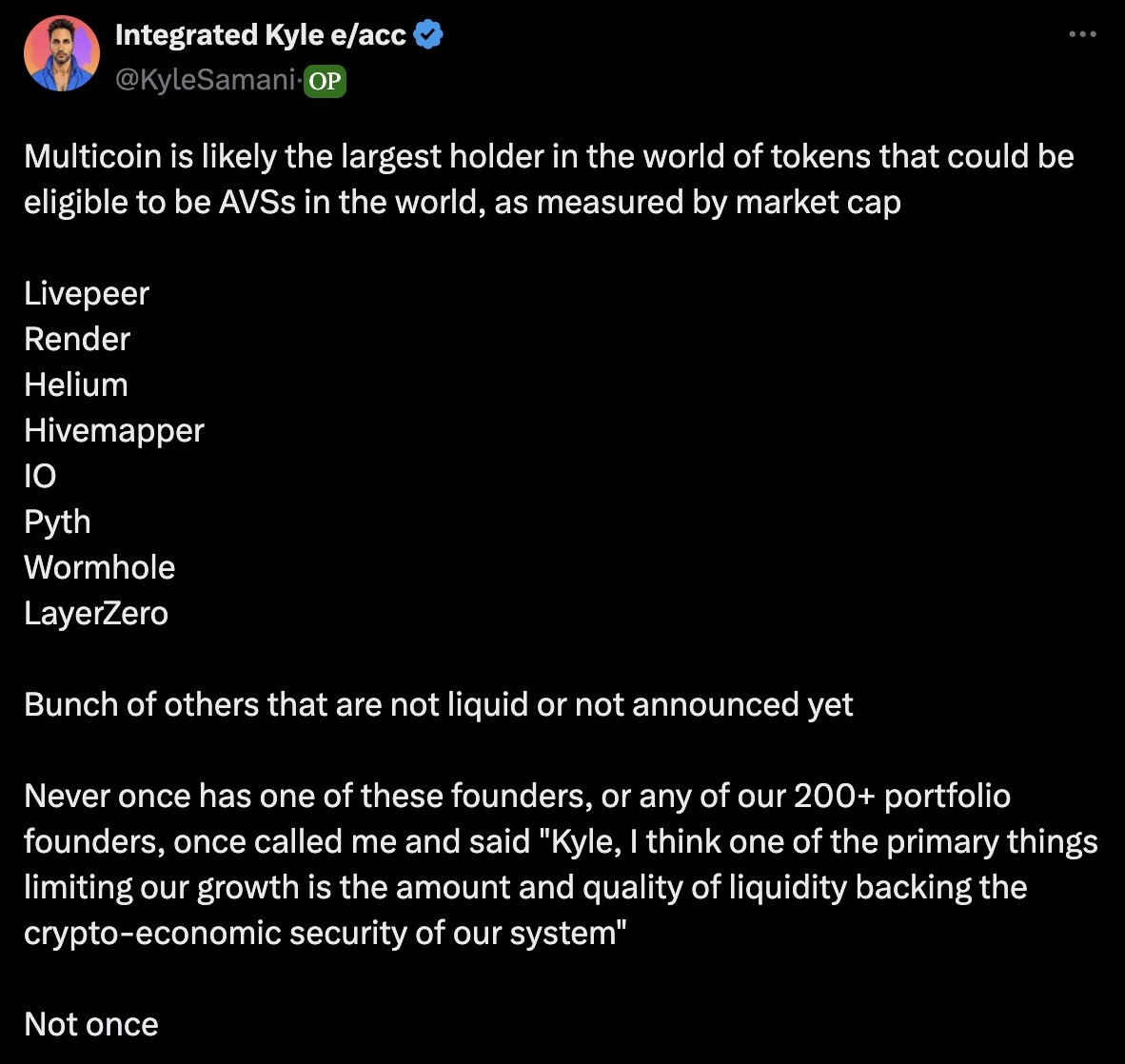Click the LayerZero list entry
This screenshot has width=1125, height=1064.
coord(96,613)
